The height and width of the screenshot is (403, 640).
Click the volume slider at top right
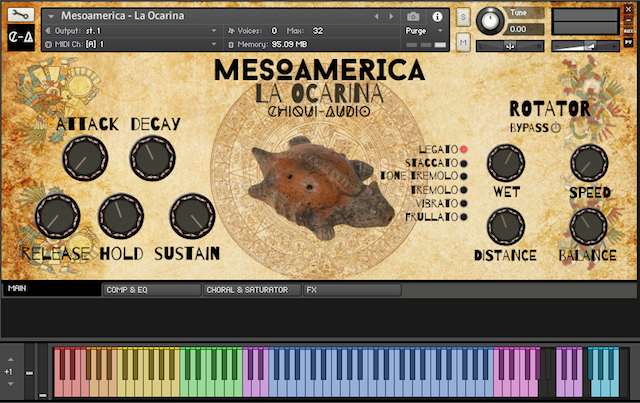[x=585, y=46]
